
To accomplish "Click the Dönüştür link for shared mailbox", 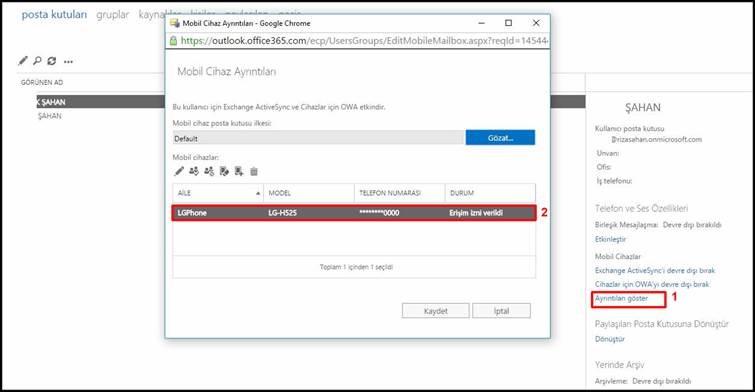I will (x=610, y=339).
